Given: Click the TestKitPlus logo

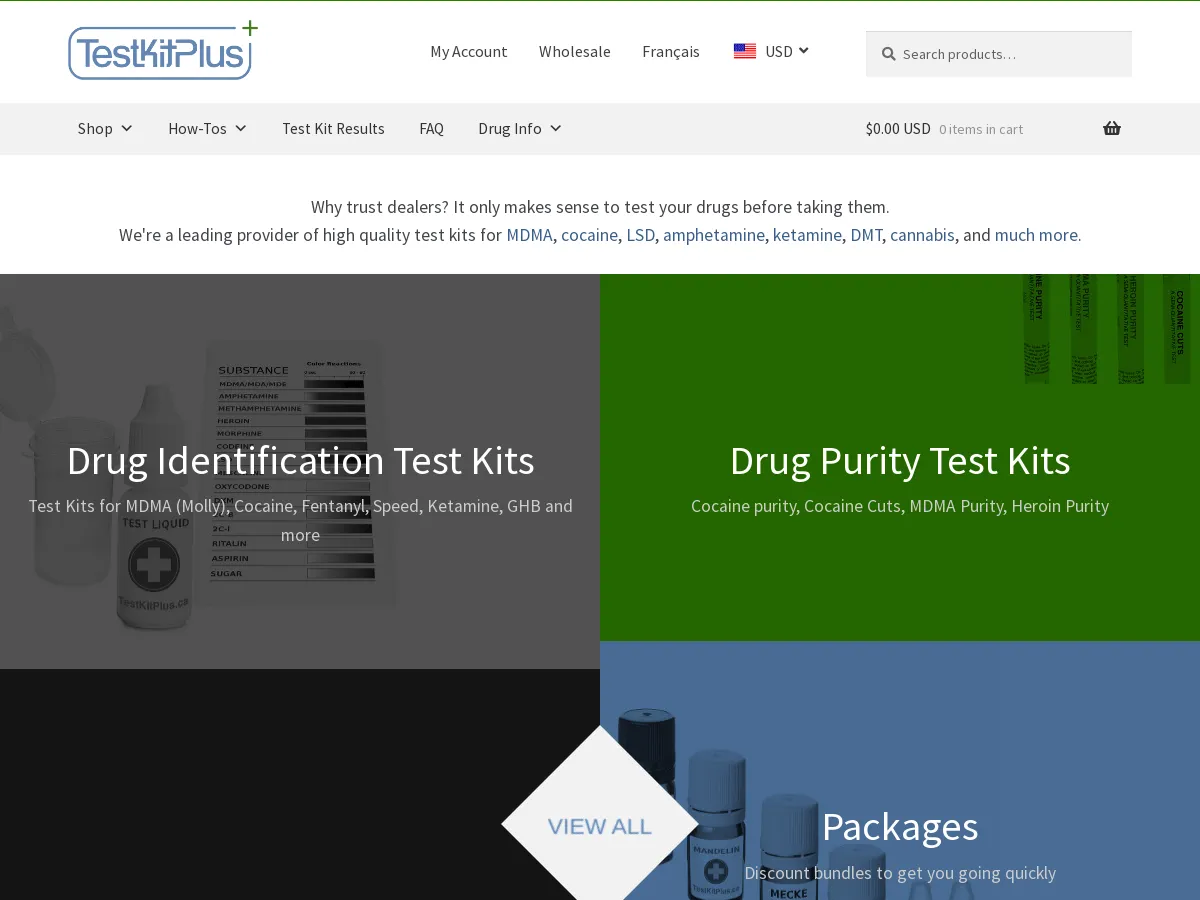Looking at the screenshot, I should tap(160, 51).
